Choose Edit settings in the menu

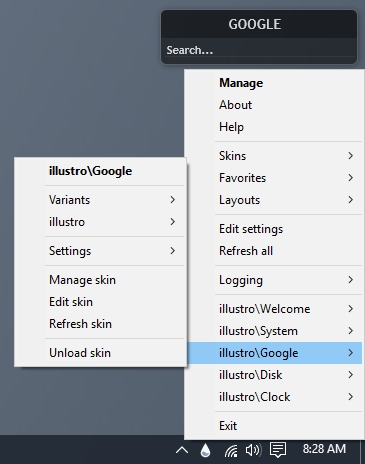274,229
